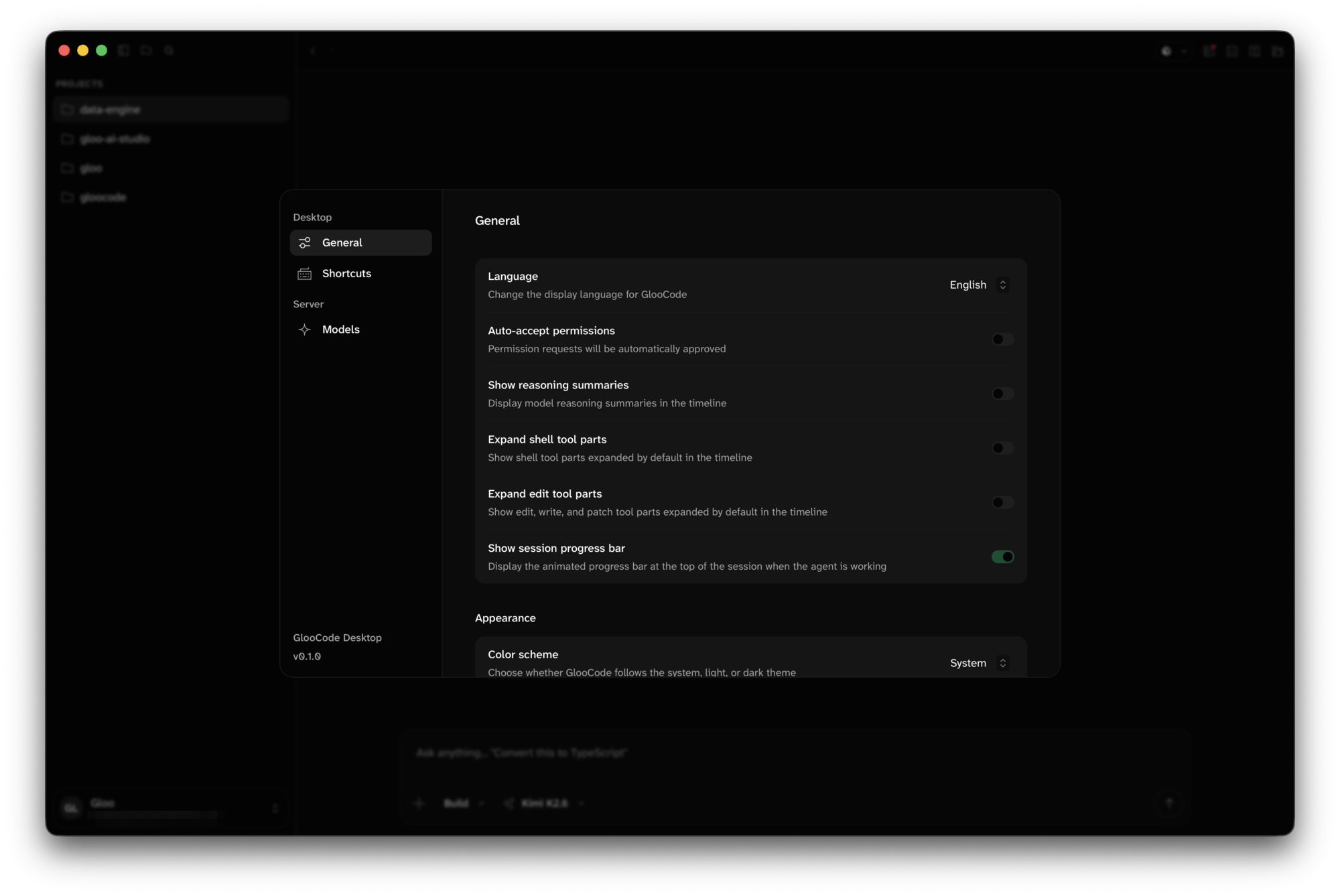
Task: Open the Shortcuts settings tab
Action: click(360, 273)
